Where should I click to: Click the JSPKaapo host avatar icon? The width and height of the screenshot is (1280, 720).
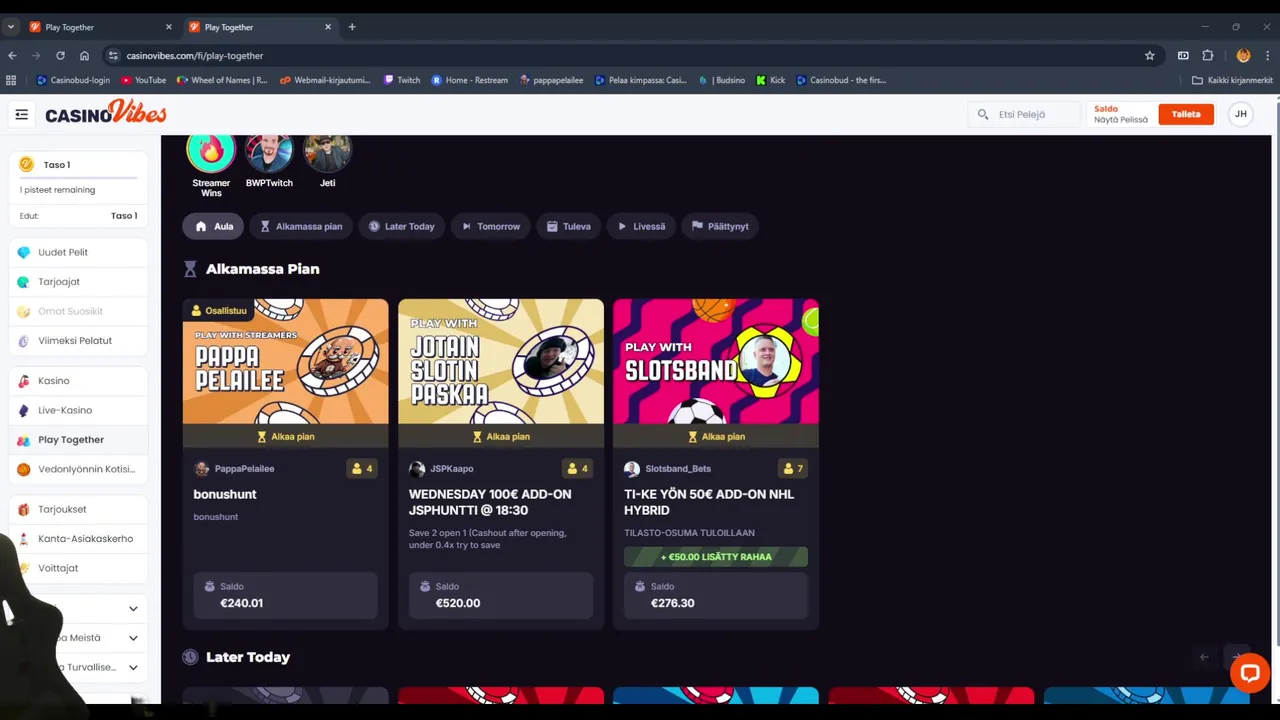[x=417, y=468]
